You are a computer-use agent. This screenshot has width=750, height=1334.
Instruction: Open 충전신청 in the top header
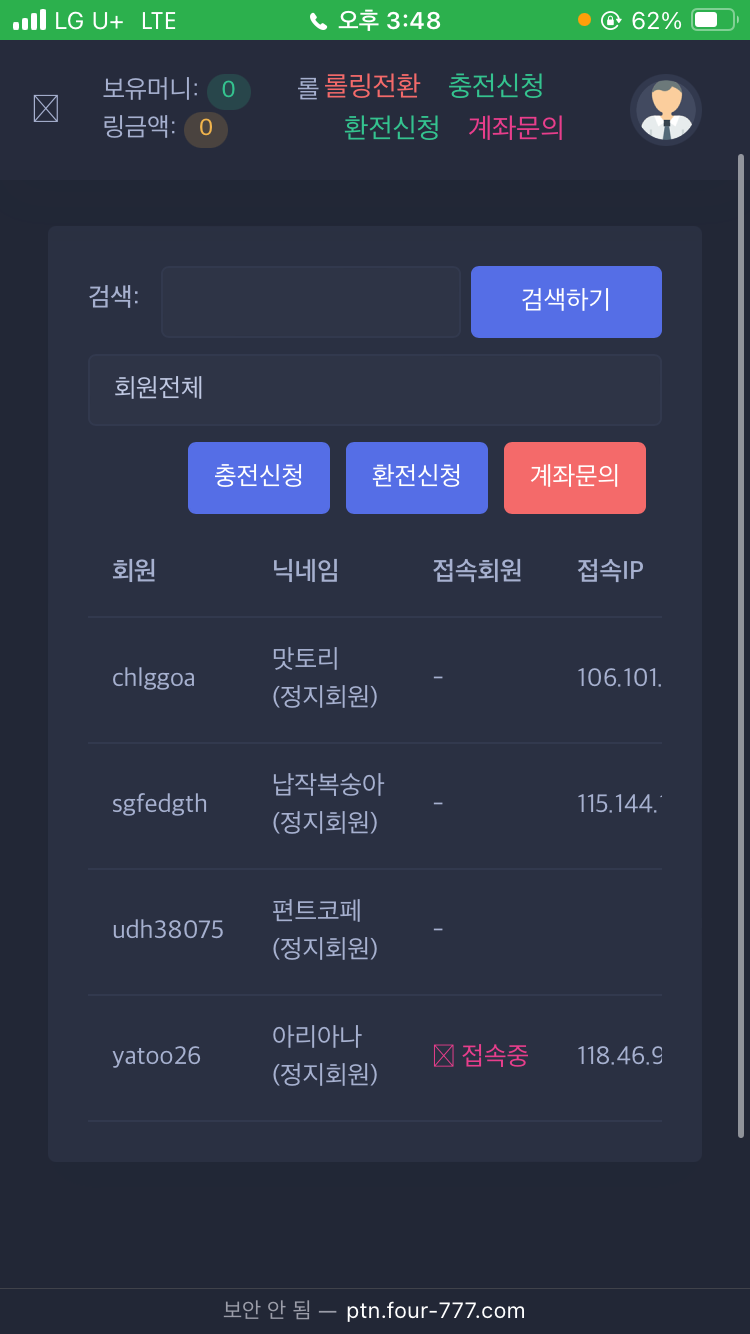point(496,86)
